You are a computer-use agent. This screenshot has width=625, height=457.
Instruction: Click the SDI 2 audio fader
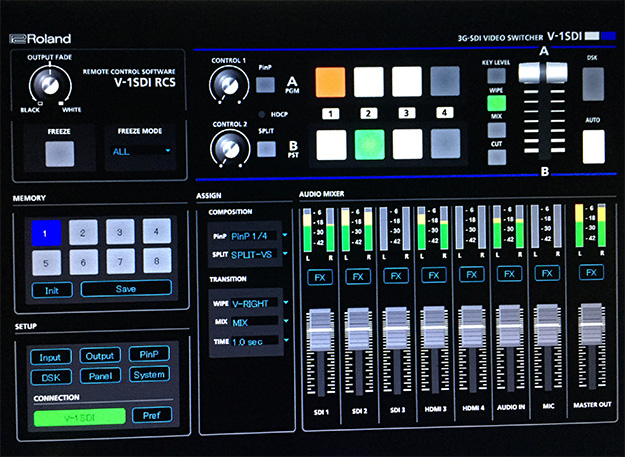(359, 329)
